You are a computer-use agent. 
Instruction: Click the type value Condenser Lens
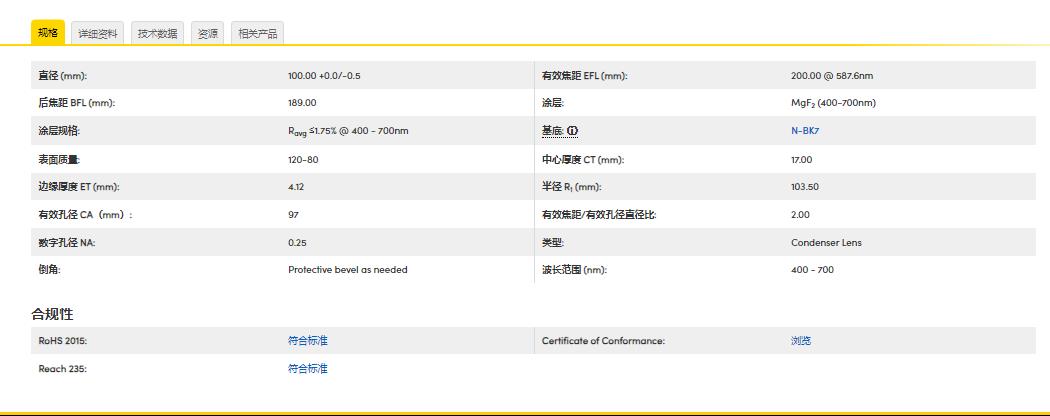[826, 242]
